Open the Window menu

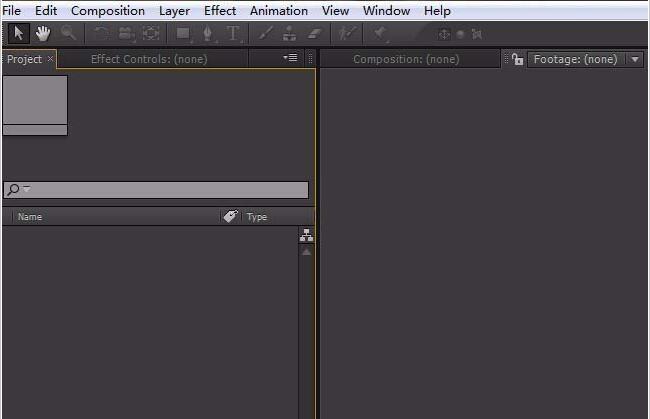pyautogui.click(x=386, y=10)
